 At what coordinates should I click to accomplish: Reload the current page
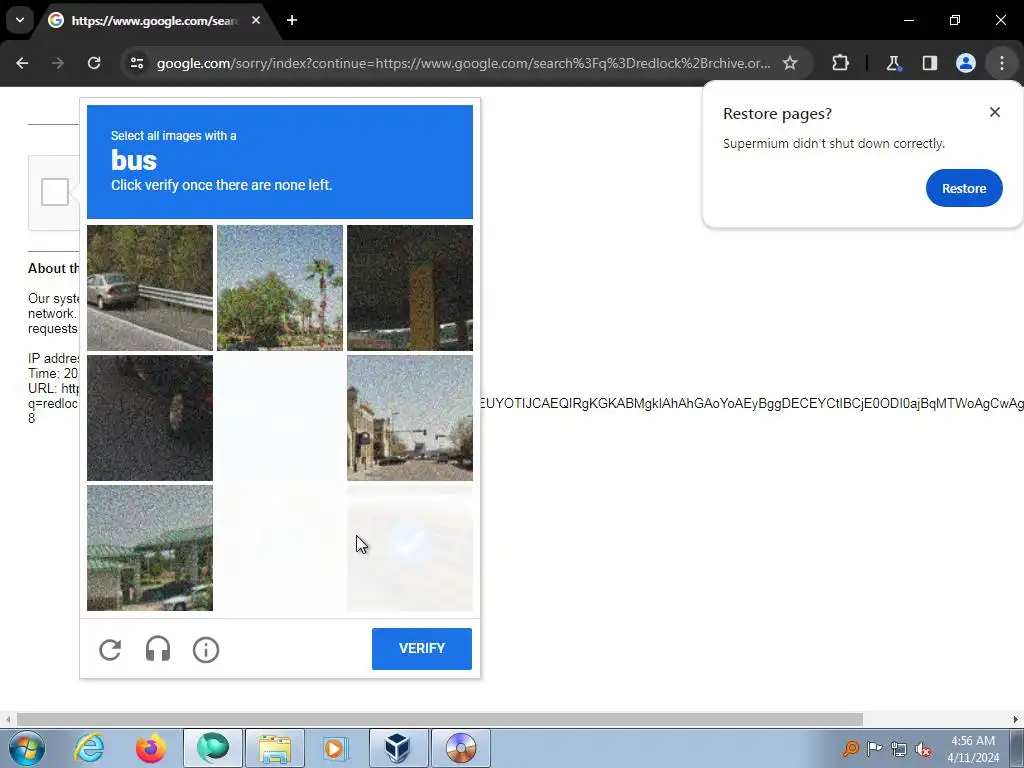pyautogui.click(x=94, y=63)
